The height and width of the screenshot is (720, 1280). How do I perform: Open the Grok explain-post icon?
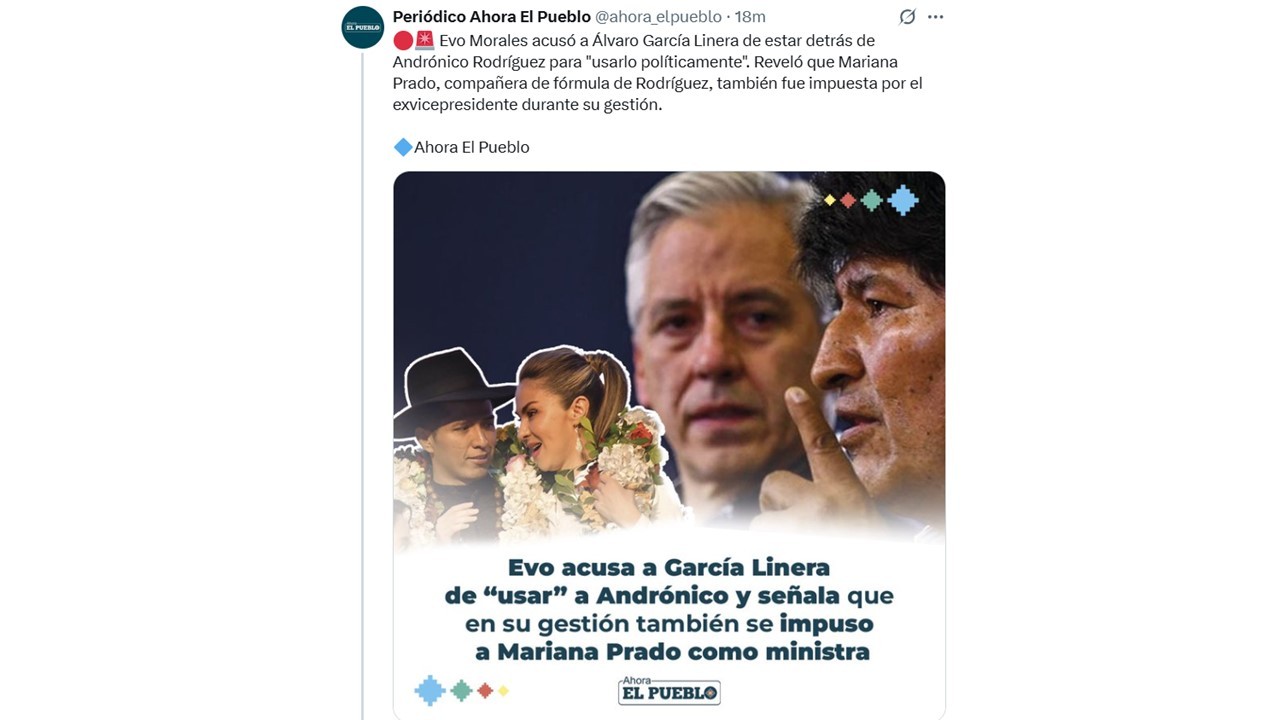[907, 17]
